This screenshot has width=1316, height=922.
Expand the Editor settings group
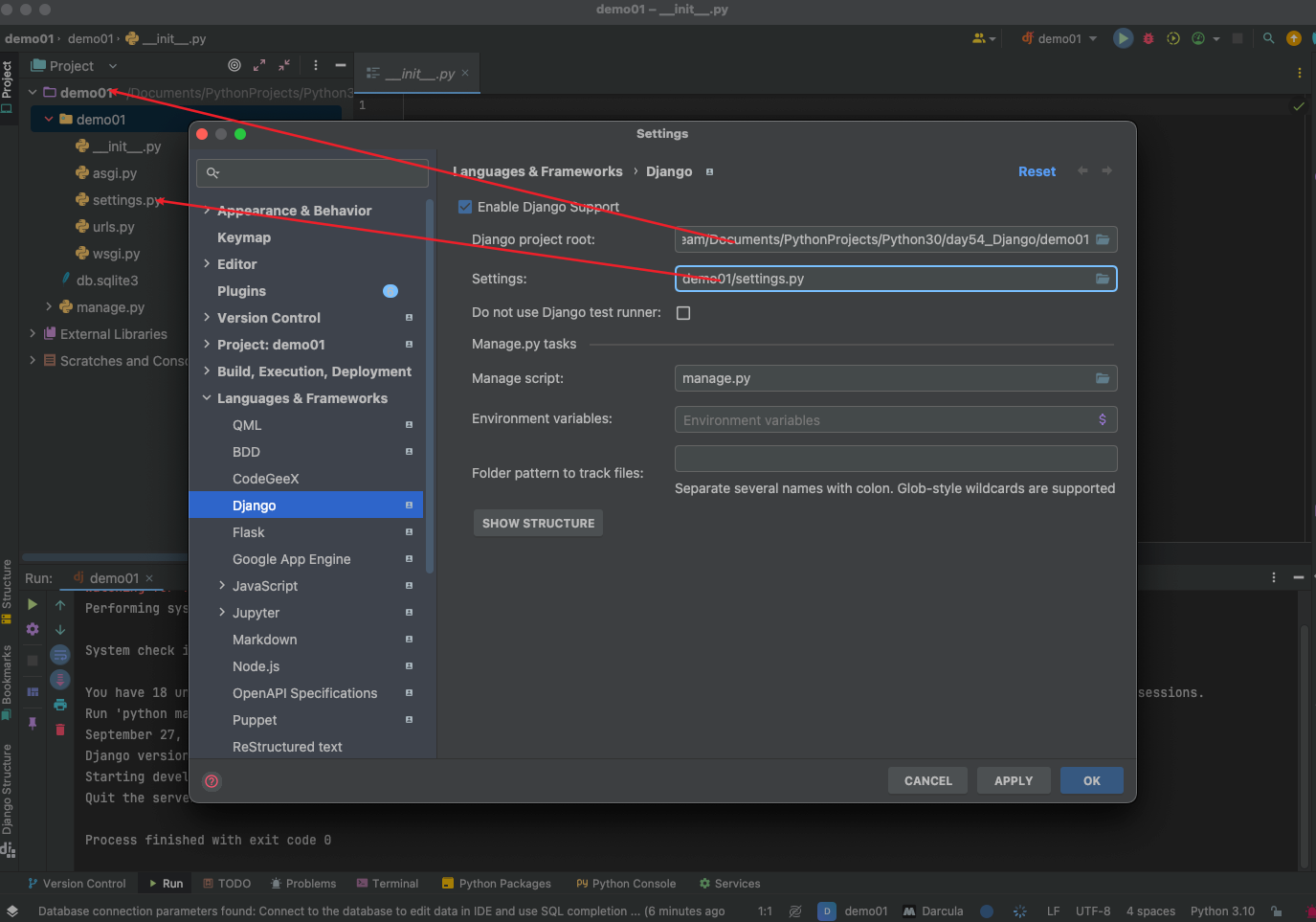(207, 263)
